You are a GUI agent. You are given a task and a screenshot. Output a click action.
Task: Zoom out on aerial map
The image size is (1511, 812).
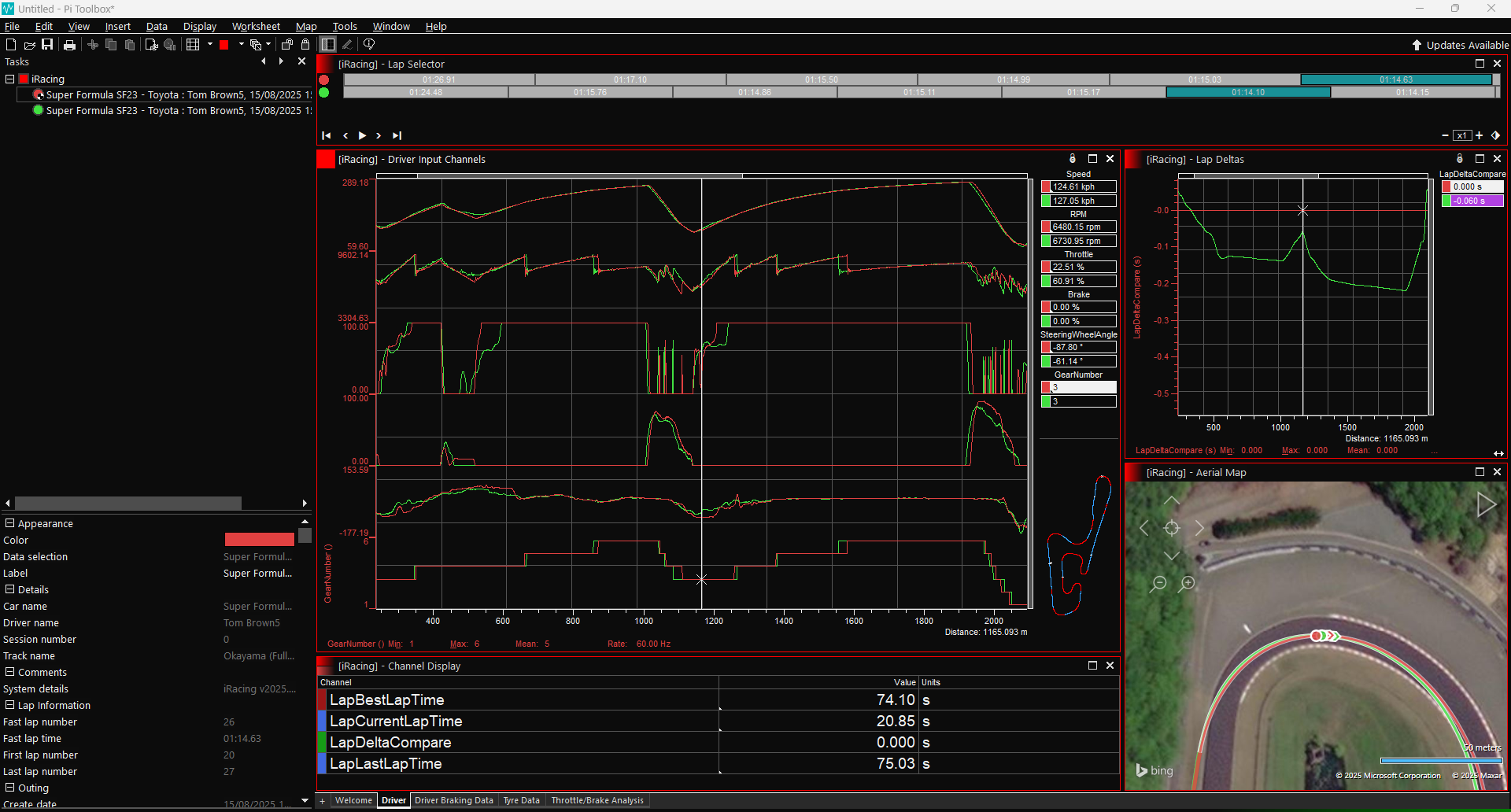click(x=1158, y=584)
